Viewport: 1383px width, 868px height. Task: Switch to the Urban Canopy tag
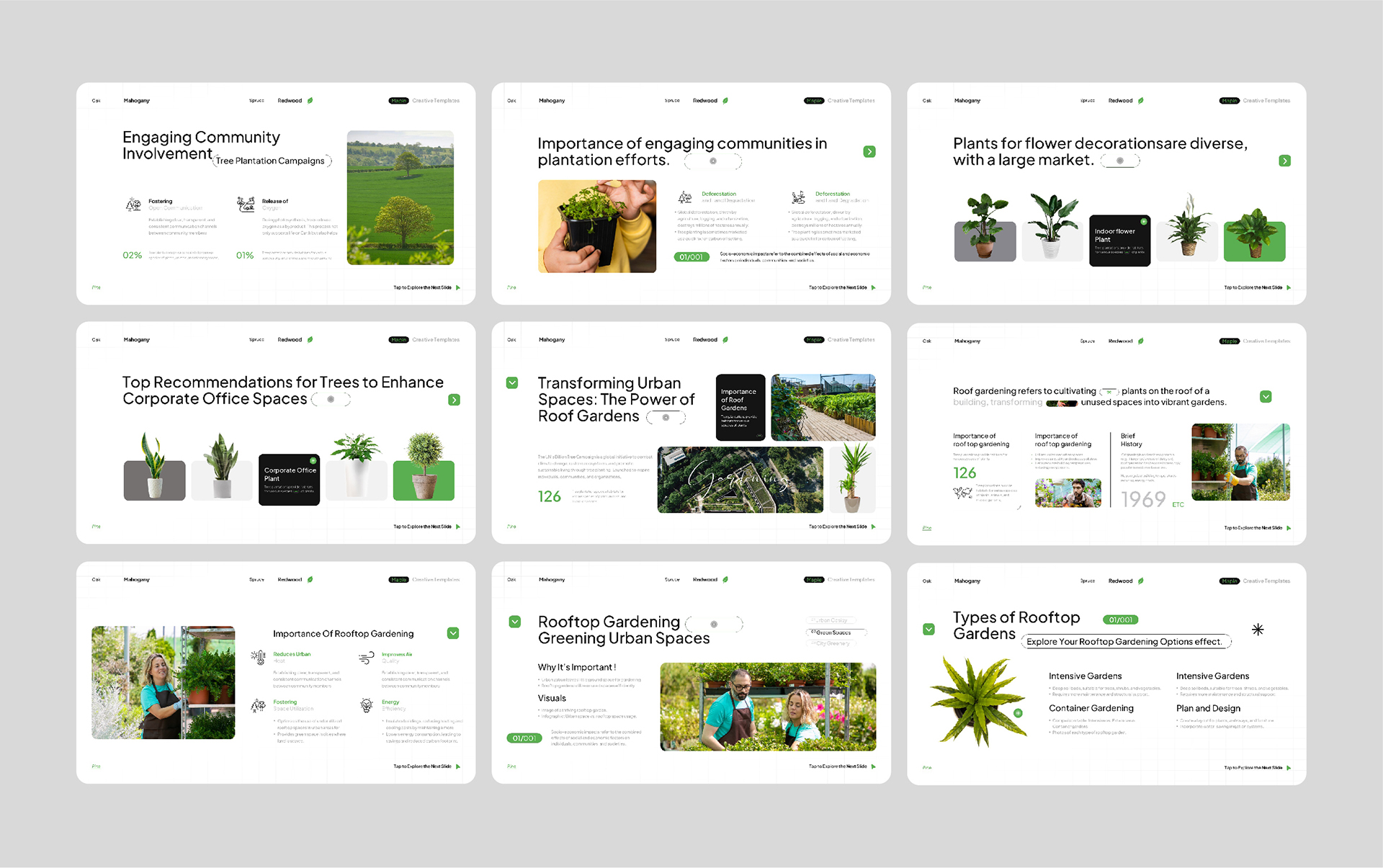tap(831, 619)
